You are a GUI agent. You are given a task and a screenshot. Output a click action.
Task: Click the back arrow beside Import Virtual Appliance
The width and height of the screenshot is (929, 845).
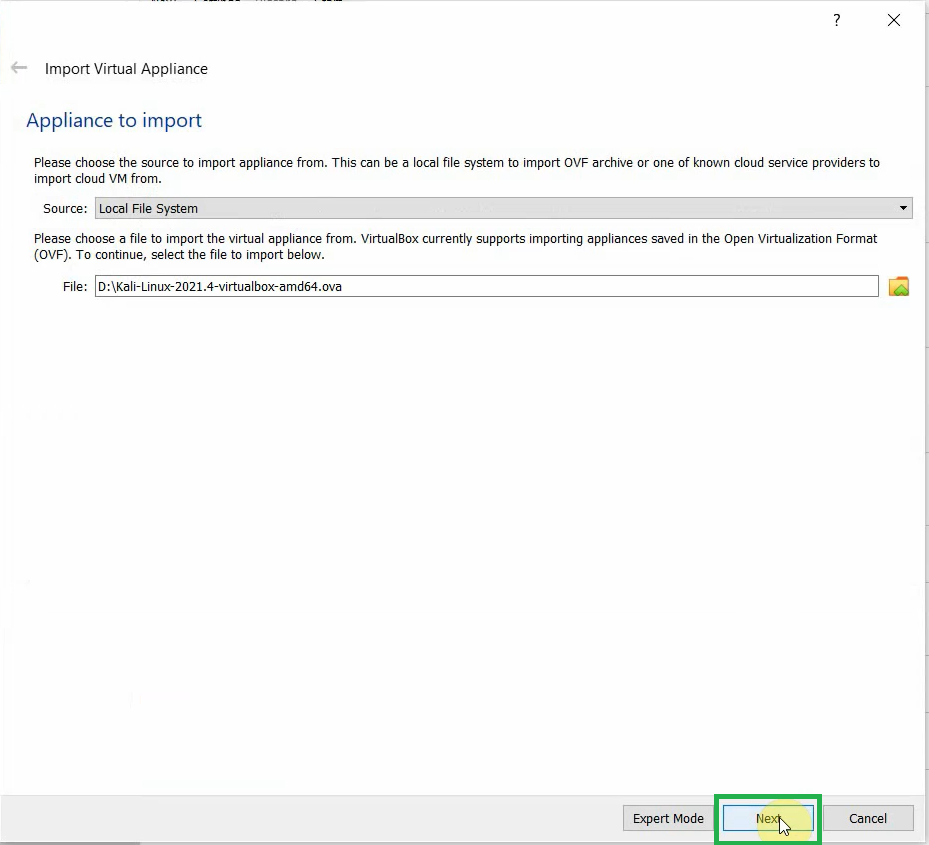point(18,67)
